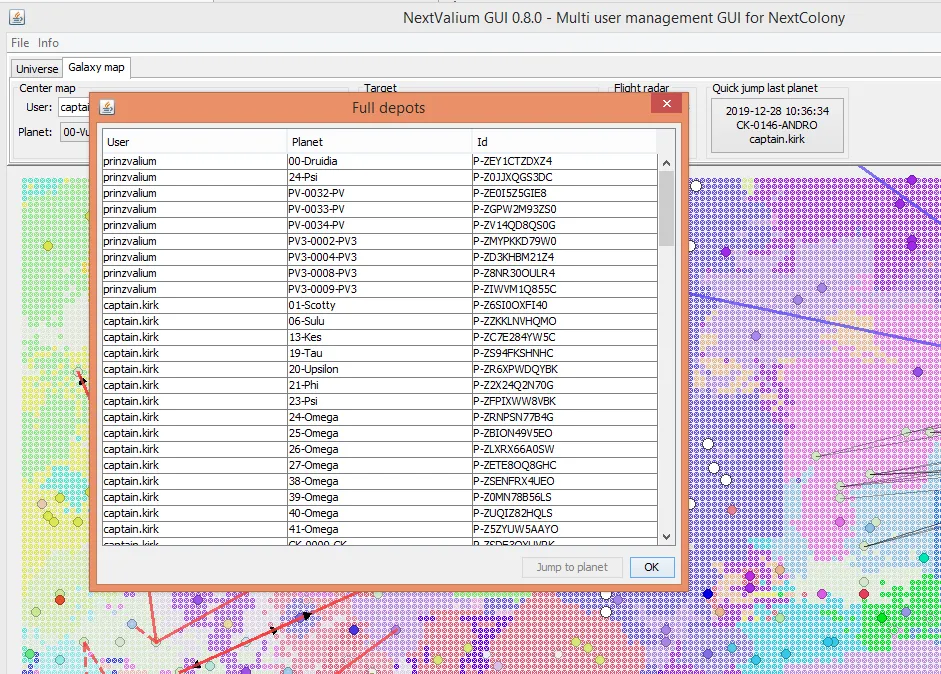Image resolution: width=941 pixels, height=674 pixels.
Task: Select planet cell 38-Omega
Action: tap(379, 481)
